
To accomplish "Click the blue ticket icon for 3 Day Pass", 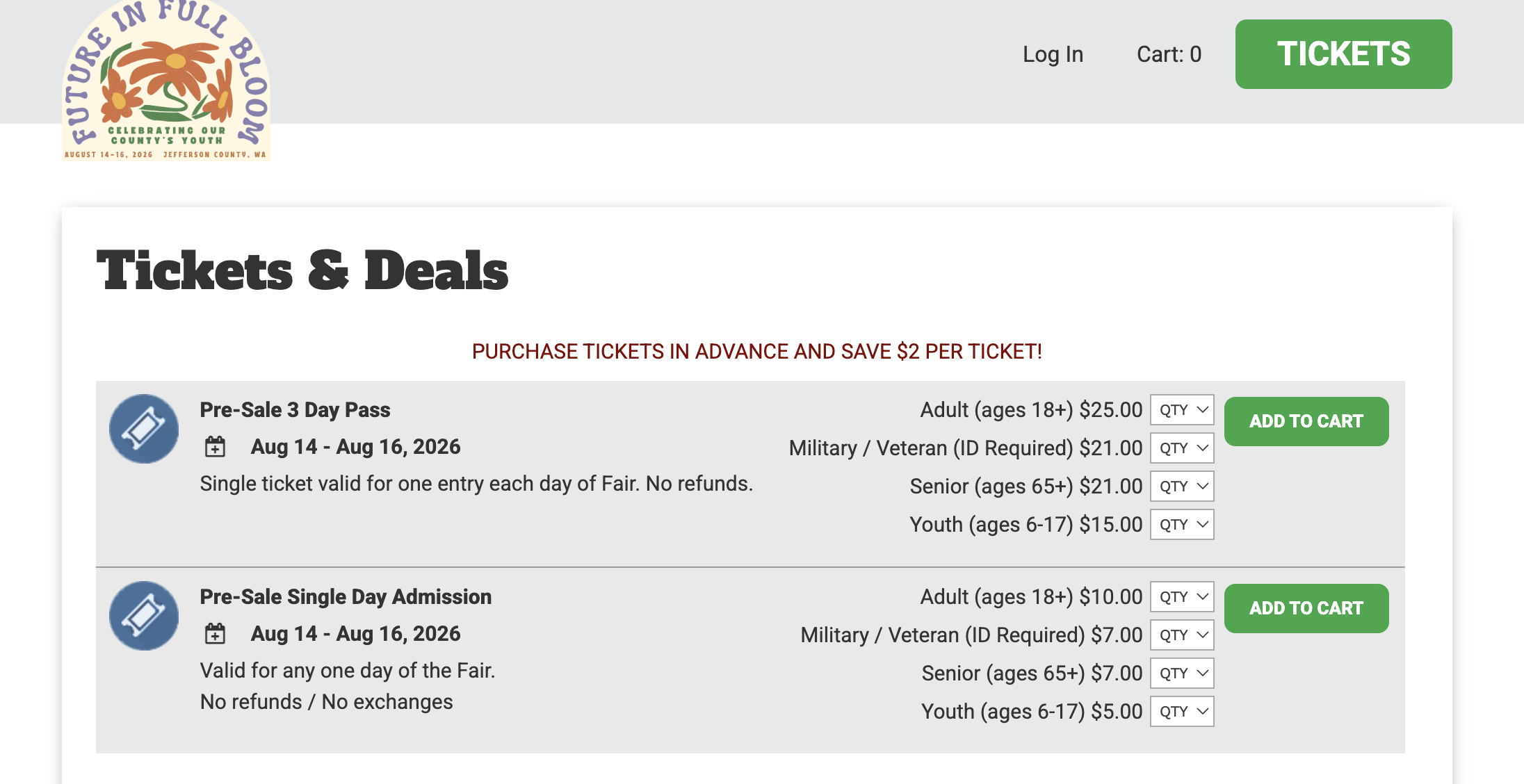I will (x=144, y=429).
